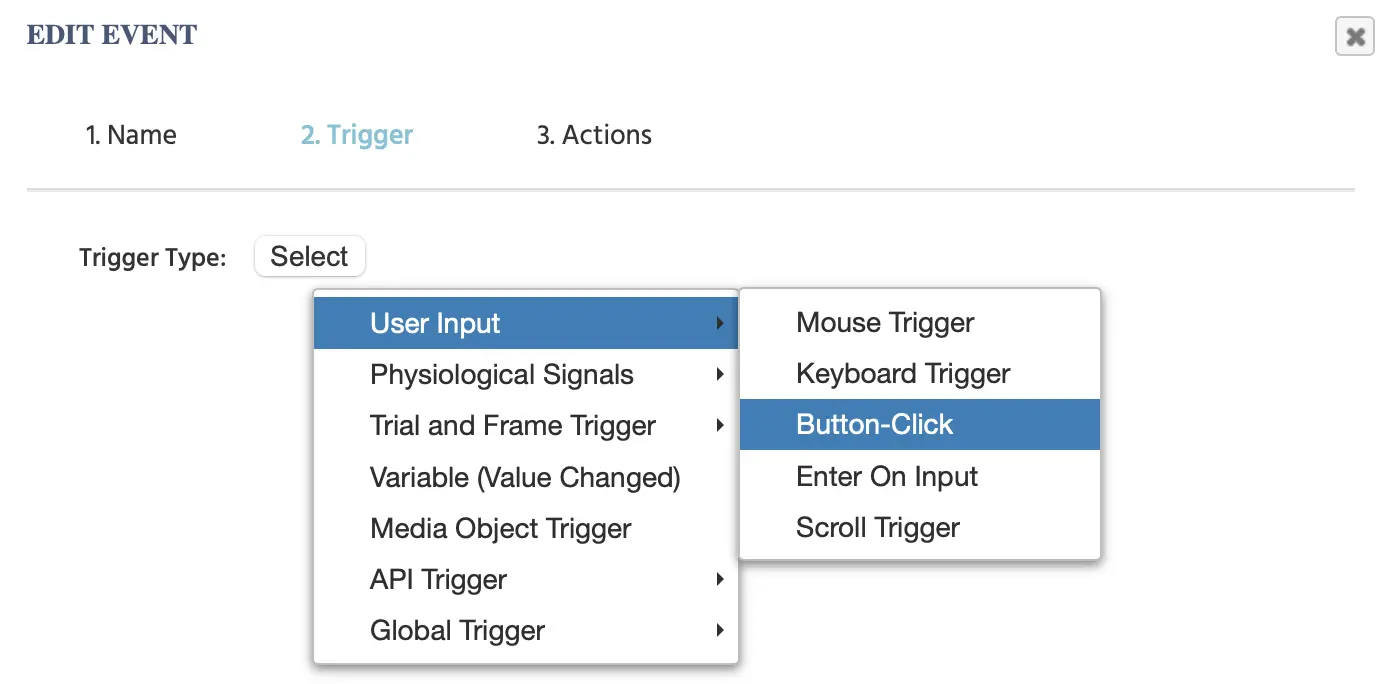The height and width of the screenshot is (684, 1384).
Task: Click arrow beside API Trigger
Action: tap(719, 580)
